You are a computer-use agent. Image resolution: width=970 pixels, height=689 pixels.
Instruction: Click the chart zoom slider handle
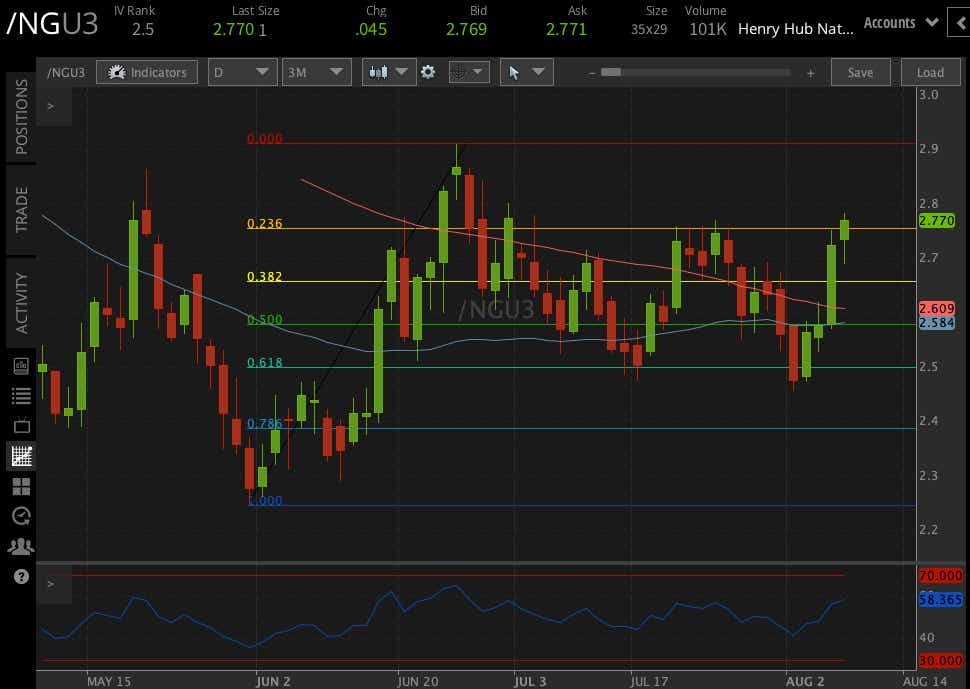[611, 72]
